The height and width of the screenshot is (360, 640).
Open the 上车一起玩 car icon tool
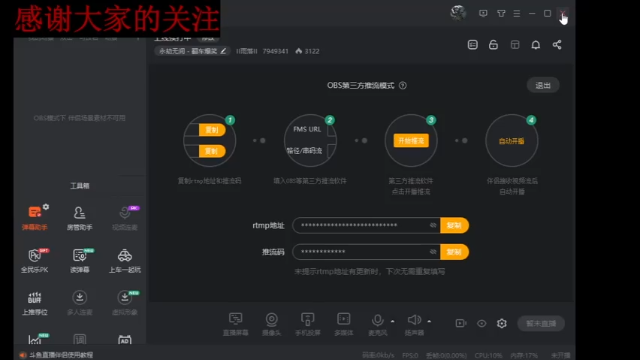pyautogui.click(x=125, y=260)
